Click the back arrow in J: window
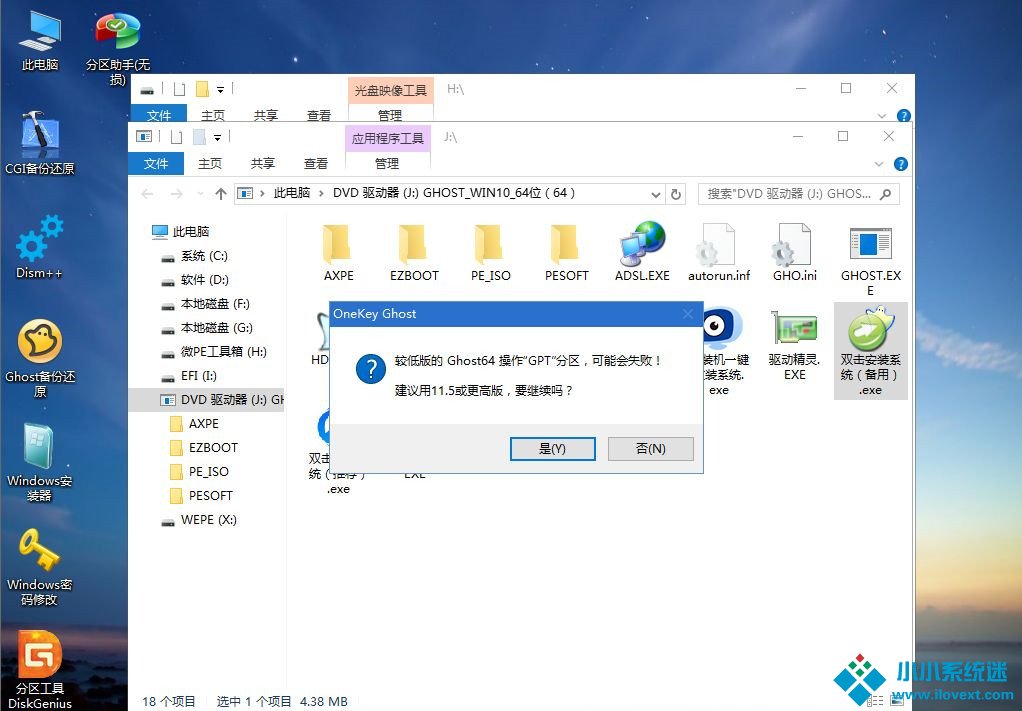The height and width of the screenshot is (711, 1022). [148, 194]
